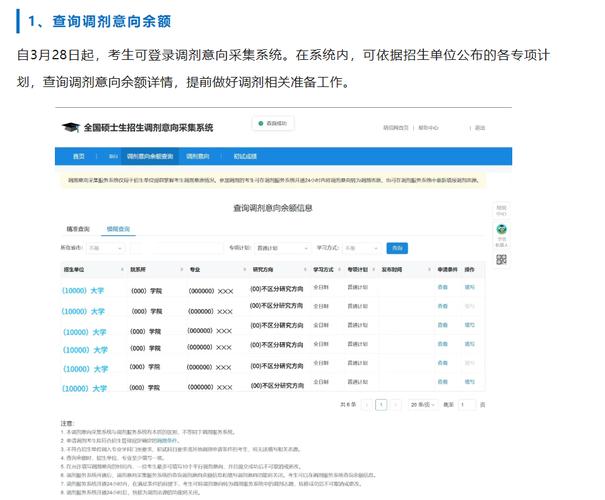Click 查看 in the first table row
605x500 pixels.
(443, 287)
